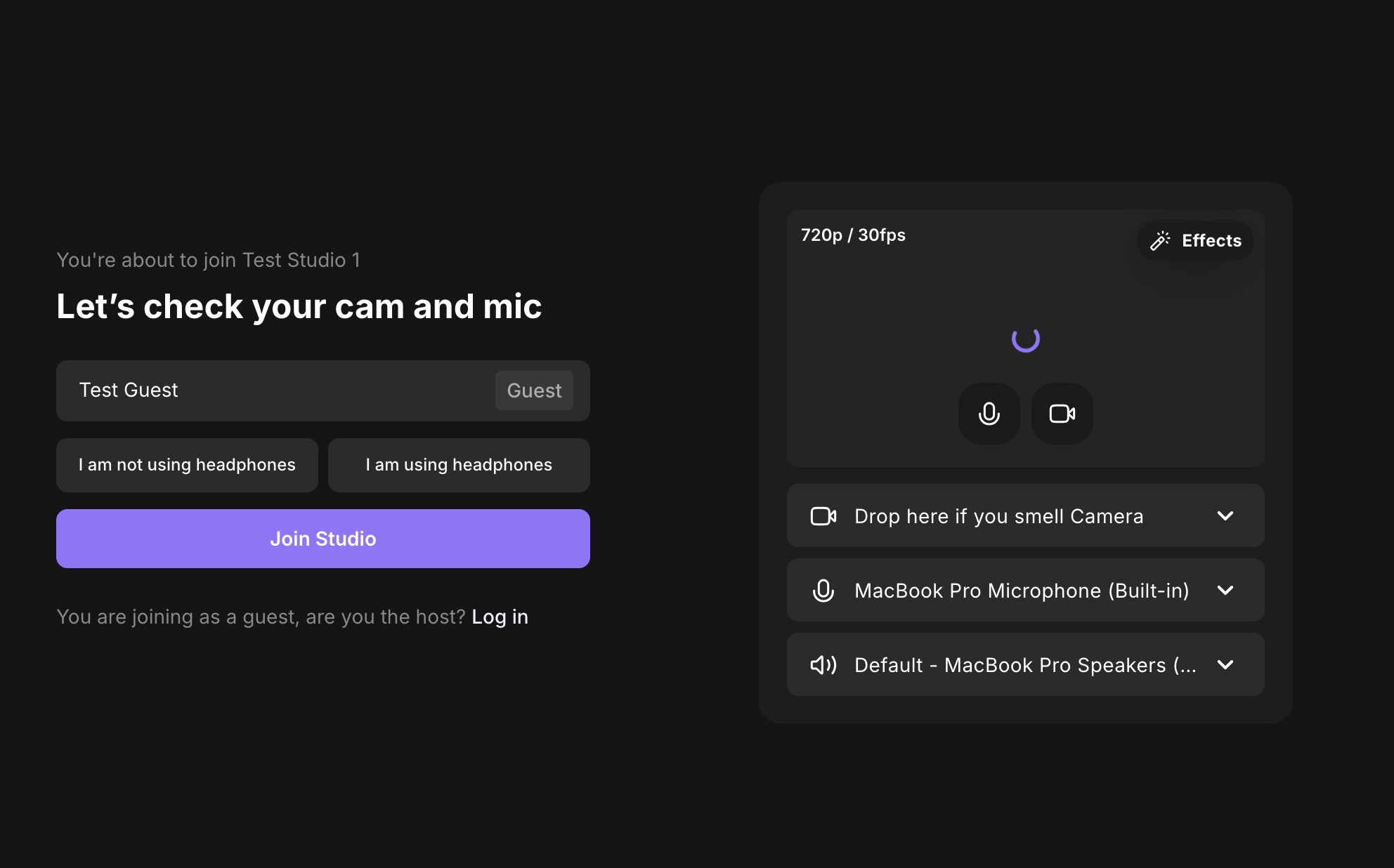1394x868 pixels.
Task: Mute the microphone in the preview
Action: tap(989, 414)
